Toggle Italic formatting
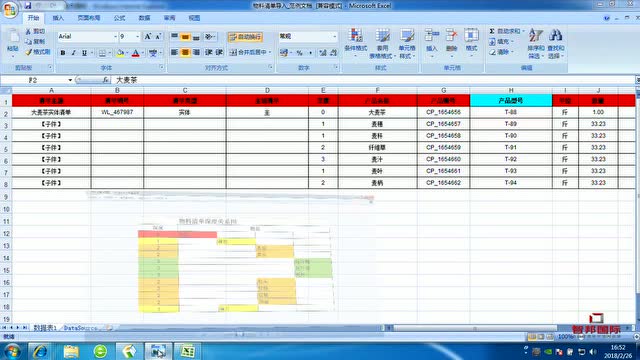Image resolution: width=640 pixels, height=360 pixels. [73, 53]
